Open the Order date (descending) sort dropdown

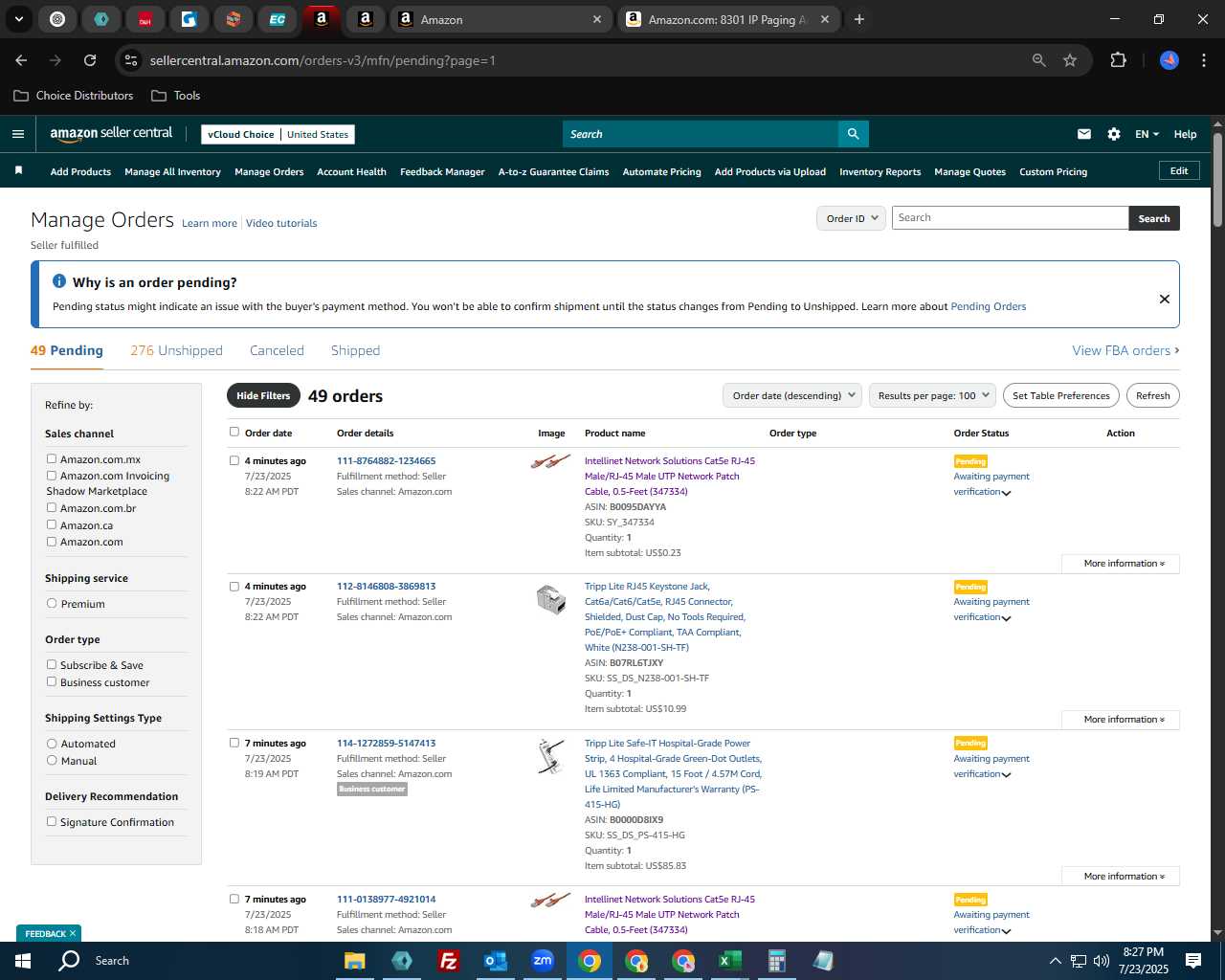point(792,395)
